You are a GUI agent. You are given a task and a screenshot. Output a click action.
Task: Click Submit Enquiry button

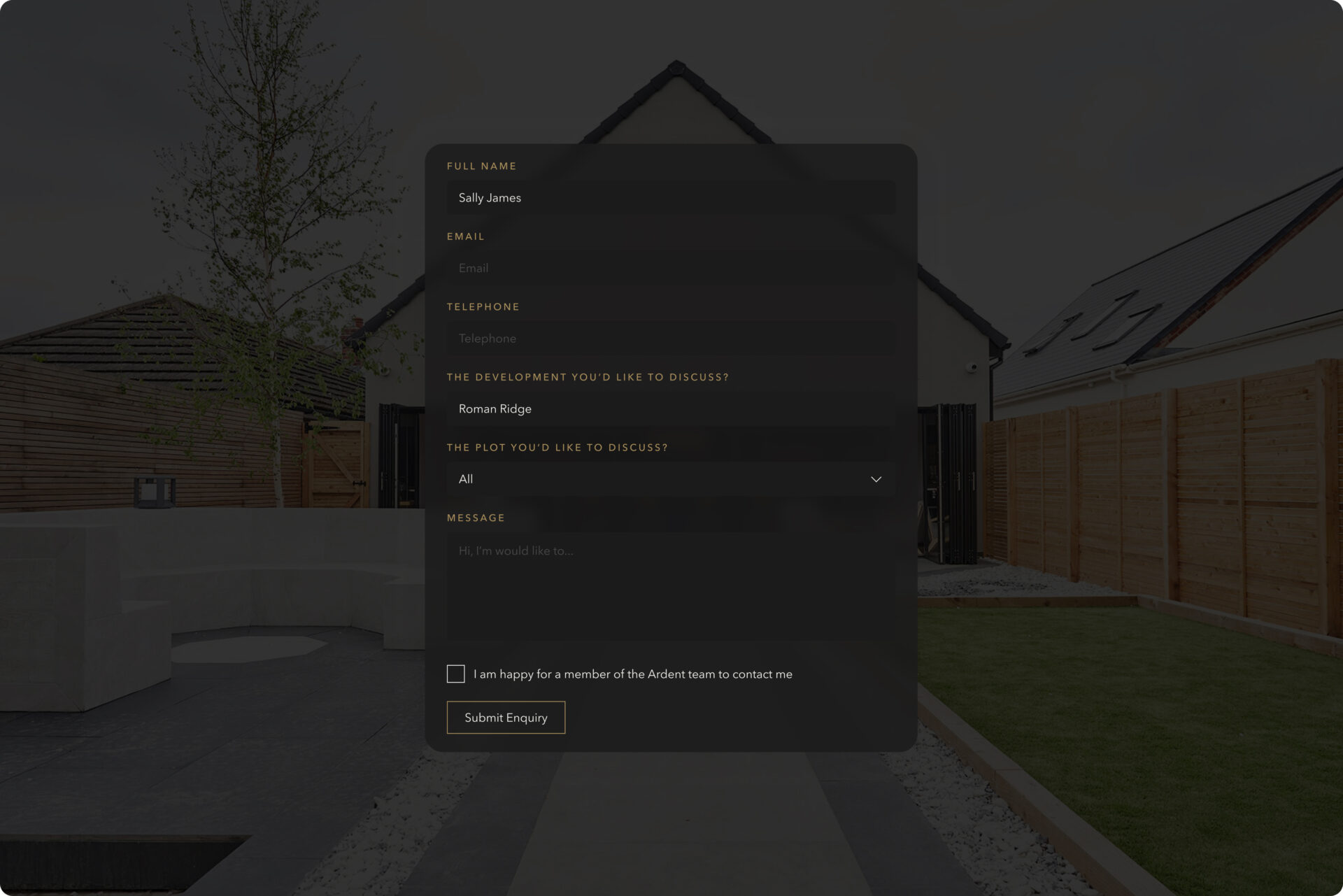506,717
